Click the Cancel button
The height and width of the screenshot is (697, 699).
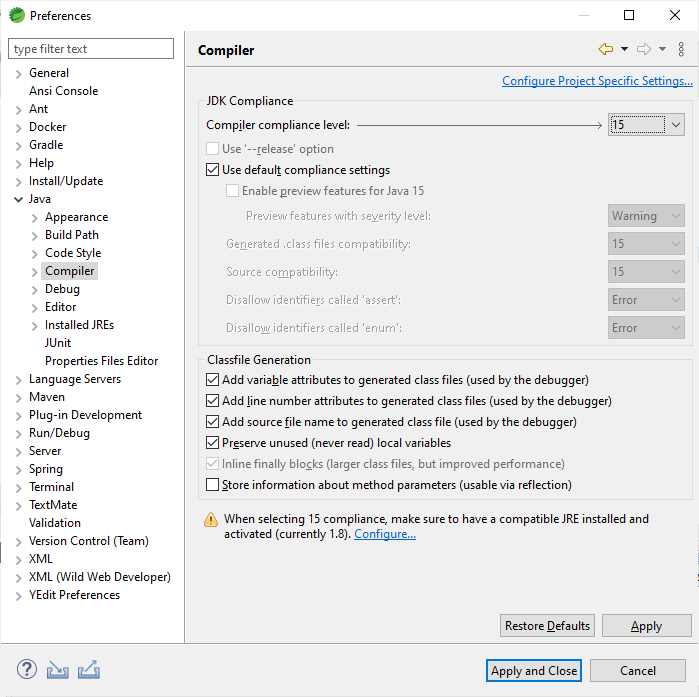pyautogui.click(x=638, y=671)
